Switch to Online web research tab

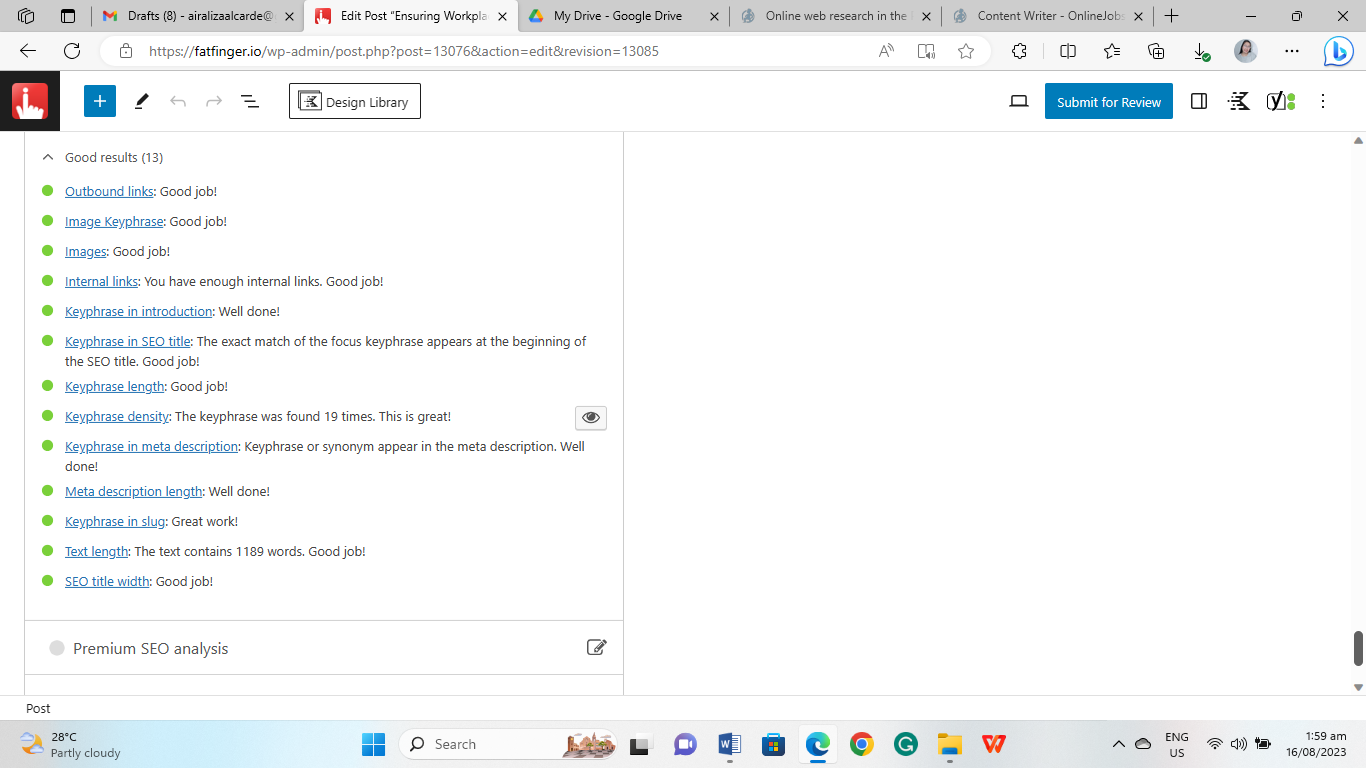pos(836,16)
